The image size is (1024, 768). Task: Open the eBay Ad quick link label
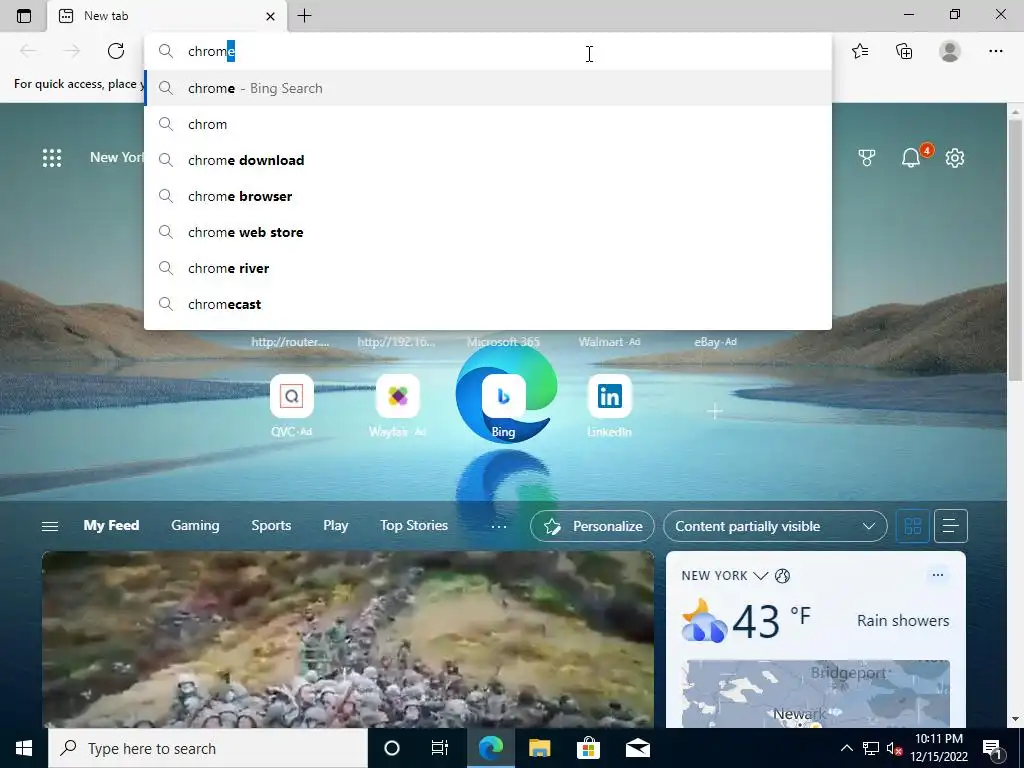[715, 342]
